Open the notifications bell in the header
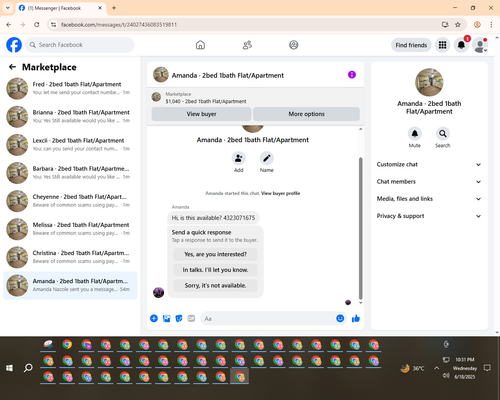The width and height of the screenshot is (500, 400). (461, 45)
